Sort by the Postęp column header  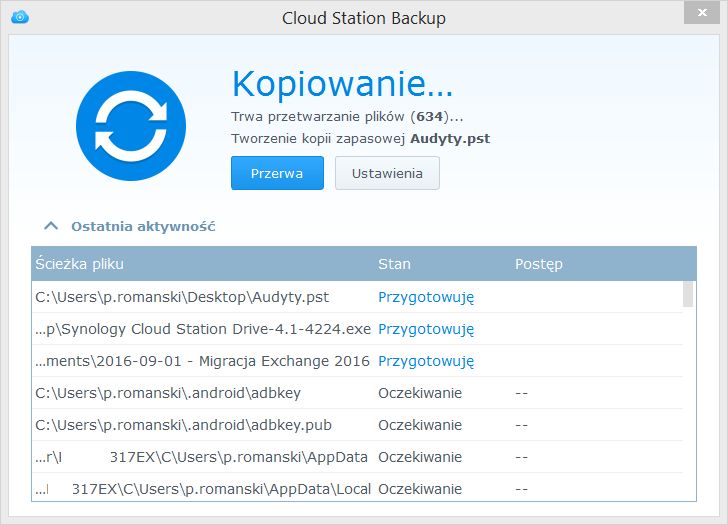539,264
